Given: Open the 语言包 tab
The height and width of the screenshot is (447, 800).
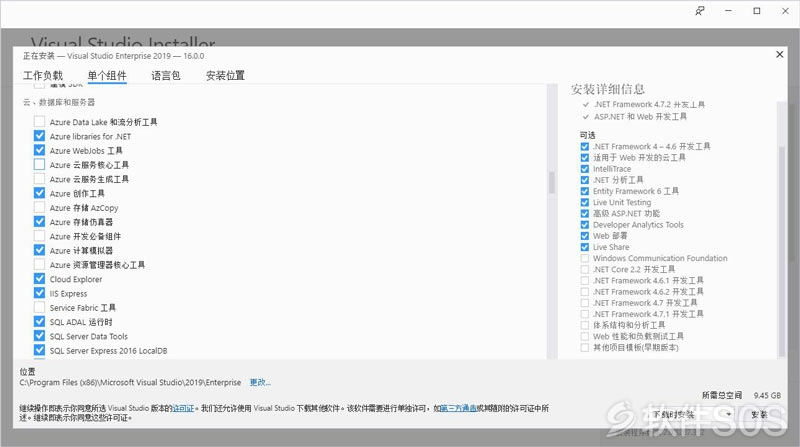Looking at the screenshot, I should 166,76.
